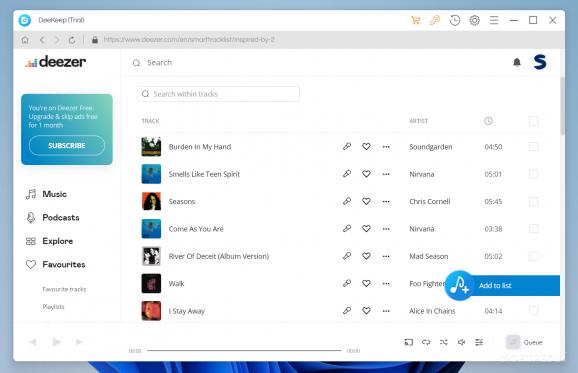Show lyrics for Burden In My Hand
This screenshot has height=373, width=578.
(x=347, y=146)
